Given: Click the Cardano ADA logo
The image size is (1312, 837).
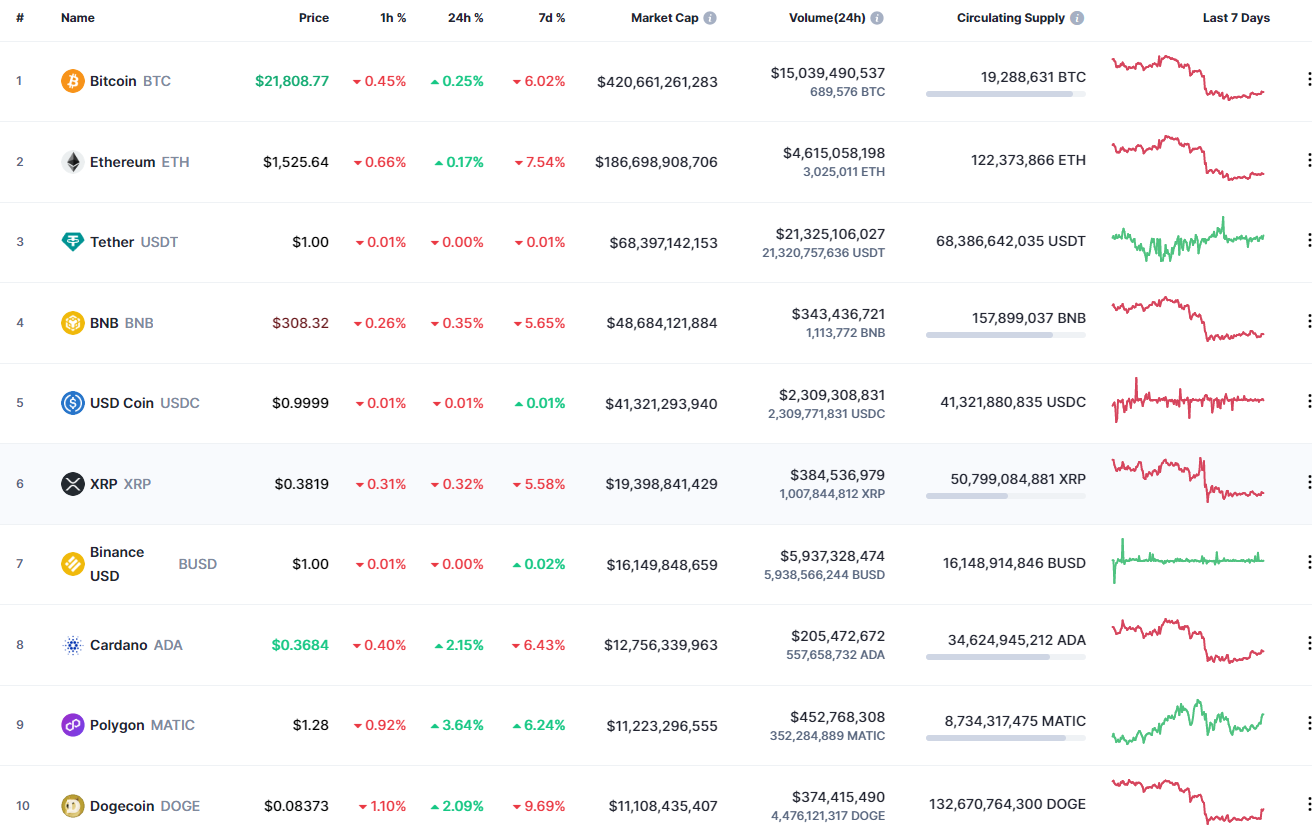Looking at the screenshot, I should click(71, 644).
